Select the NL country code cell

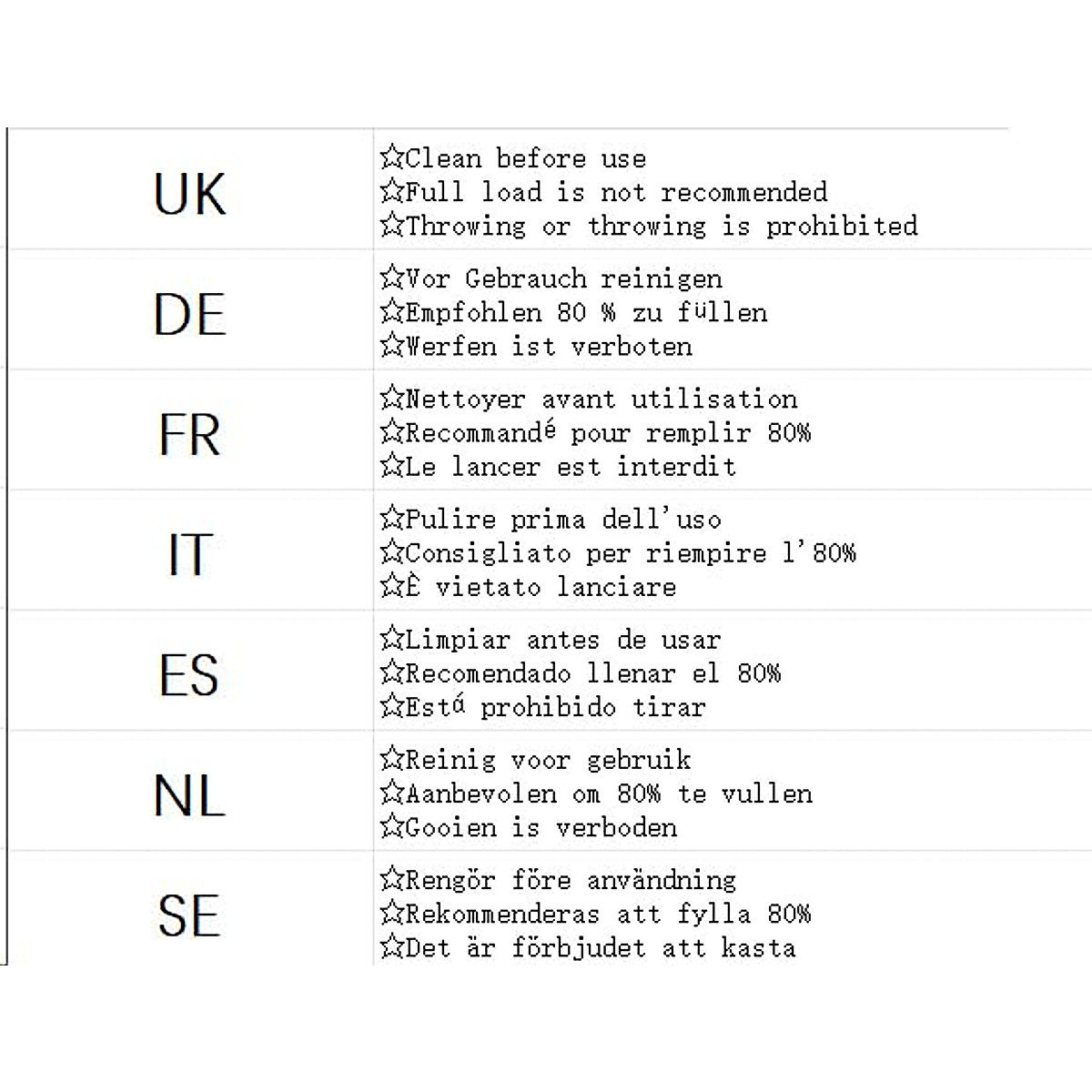point(189,795)
